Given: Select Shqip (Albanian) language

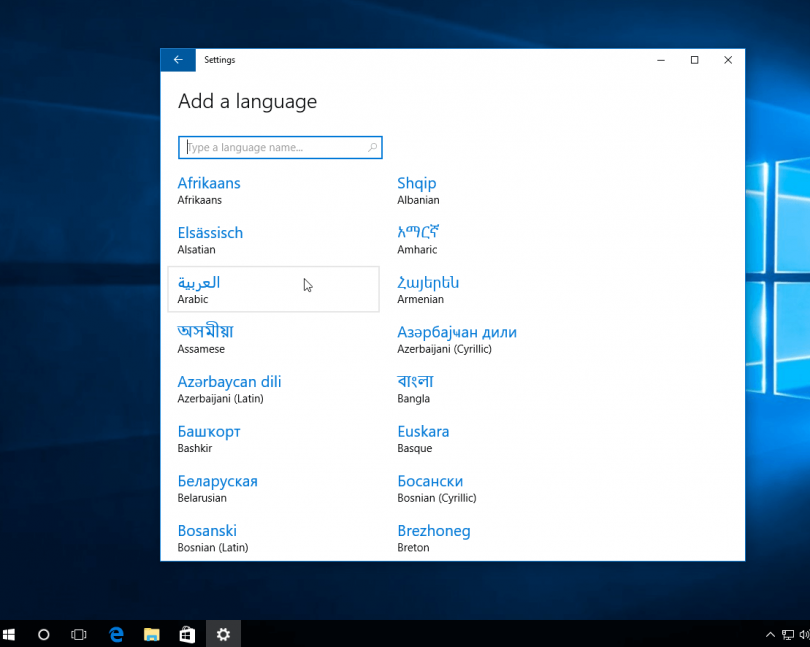Looking at the screenshot, I should click(417, 190).
